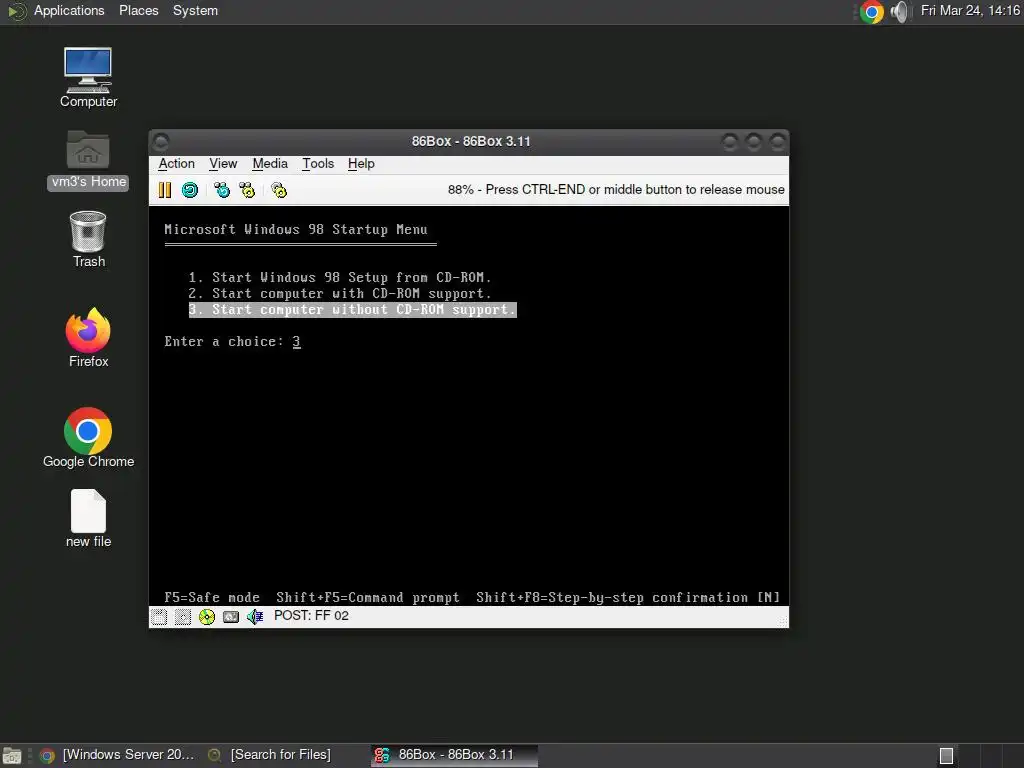Select the new file desktop icon
Image resolution: width=1024 pixels, height=768 pixels.
[88, 519]
